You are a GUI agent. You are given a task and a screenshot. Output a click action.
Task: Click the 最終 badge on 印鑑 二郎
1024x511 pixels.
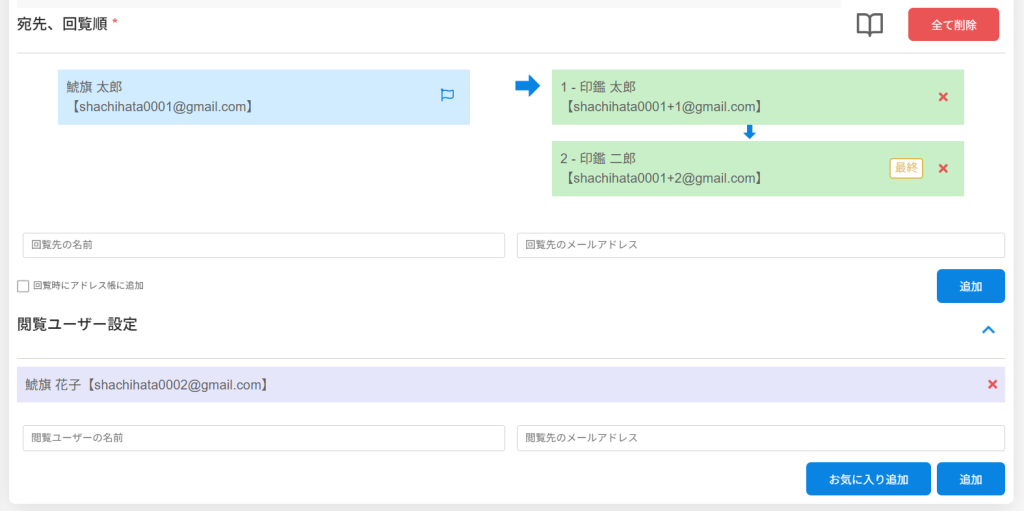[x=905, y=168]
